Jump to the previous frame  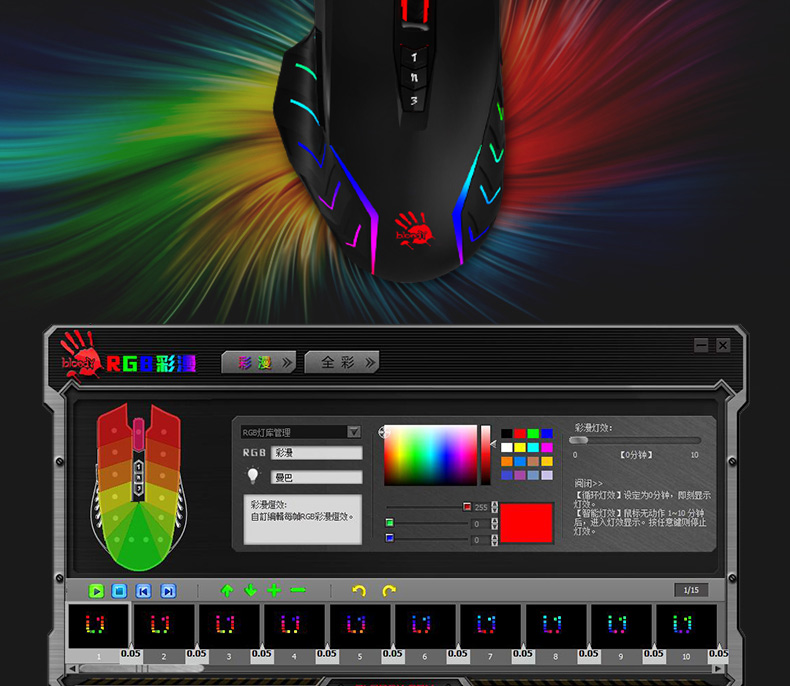click(x=144, y=591)
